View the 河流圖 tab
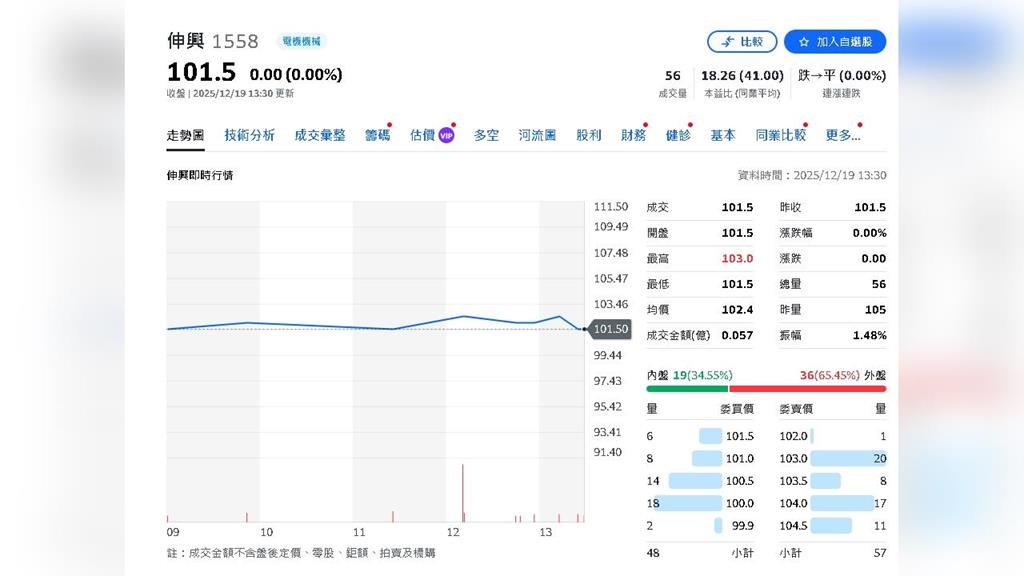This screenshot has width=1024, height=576. [537, 135]
